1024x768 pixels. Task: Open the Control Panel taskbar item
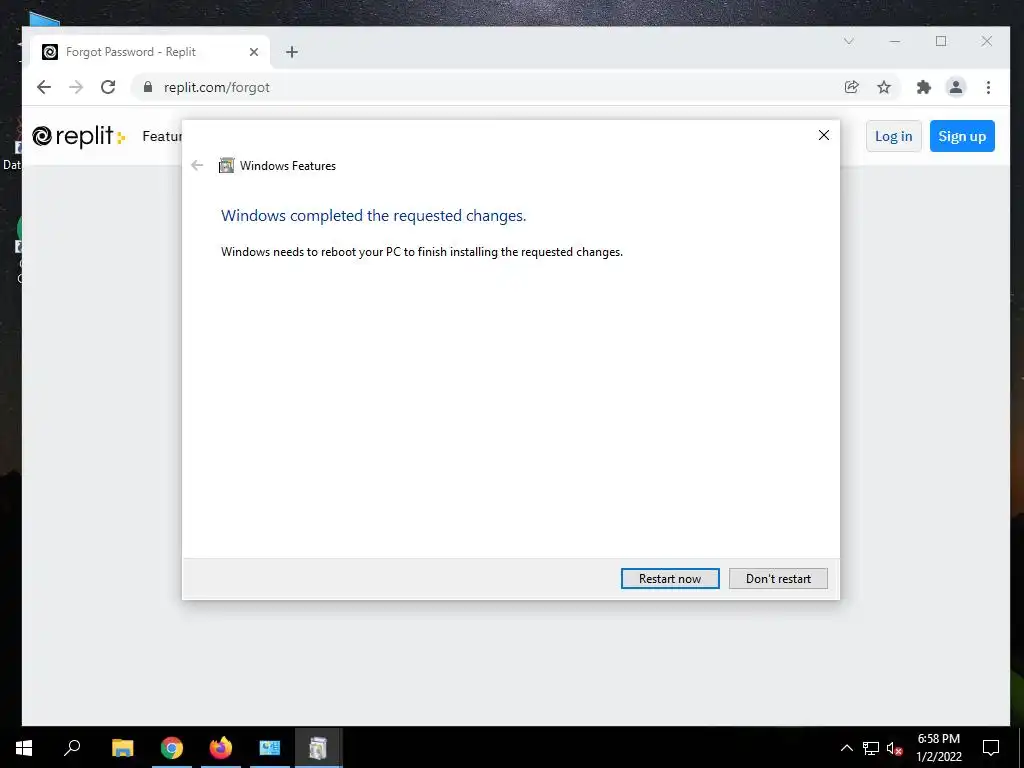[x=270, y=748]
